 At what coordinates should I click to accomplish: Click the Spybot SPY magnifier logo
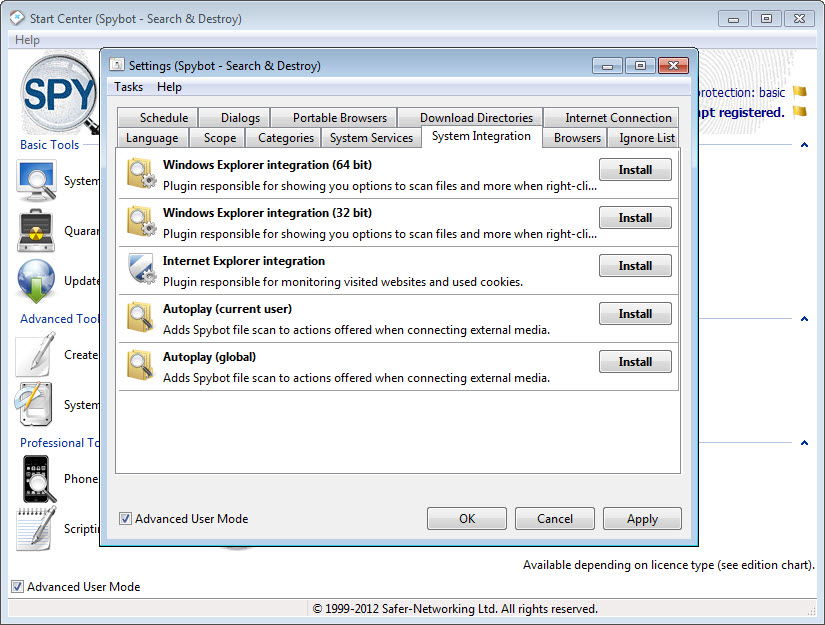(59, 95)
